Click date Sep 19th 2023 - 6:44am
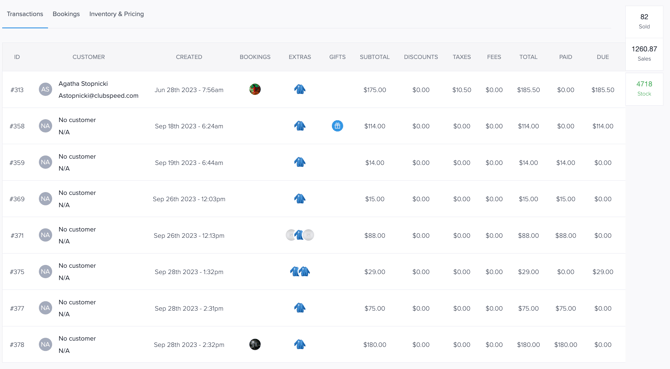 point(189,163)
